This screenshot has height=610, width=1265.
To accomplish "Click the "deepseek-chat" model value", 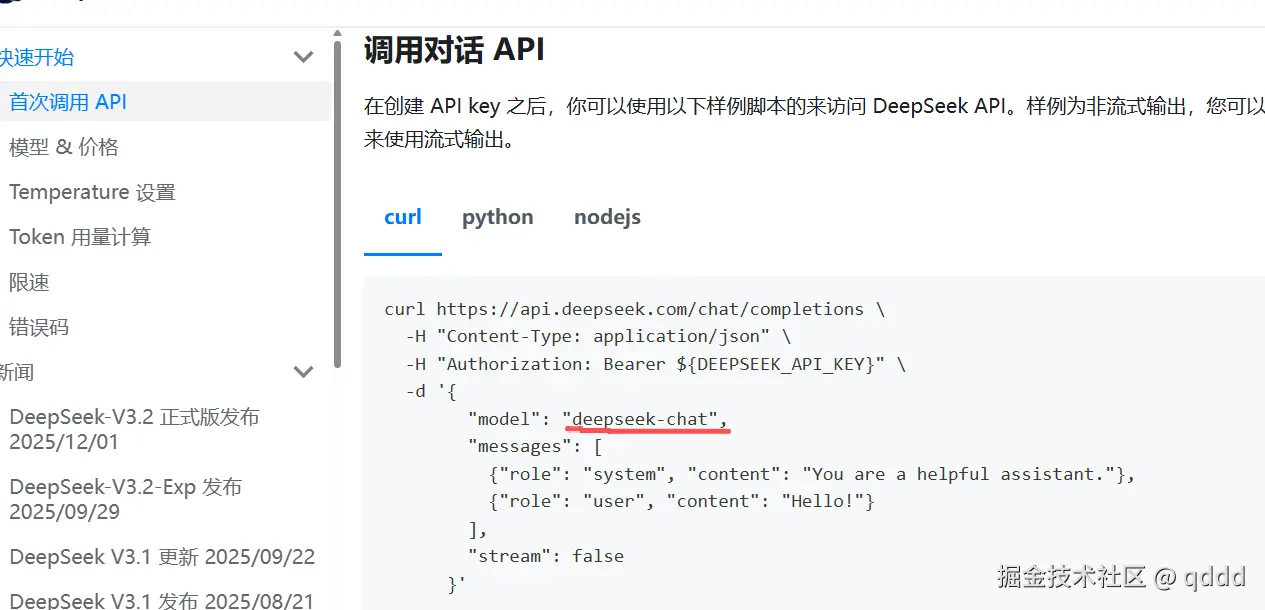I will pyautogui.click(x=640, y=419).
